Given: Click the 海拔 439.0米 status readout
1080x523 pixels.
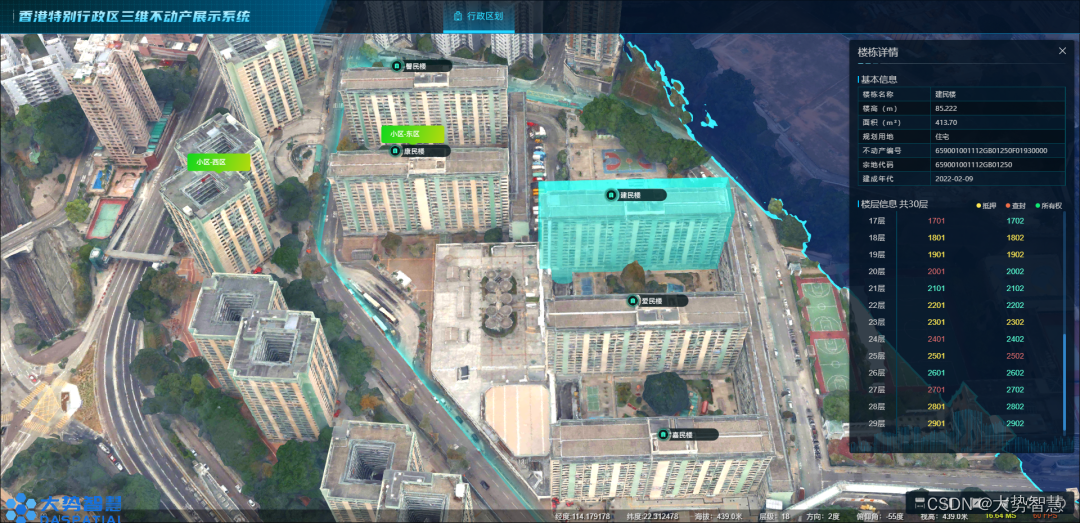Looking at the screenshot, I should pos(720,516).
